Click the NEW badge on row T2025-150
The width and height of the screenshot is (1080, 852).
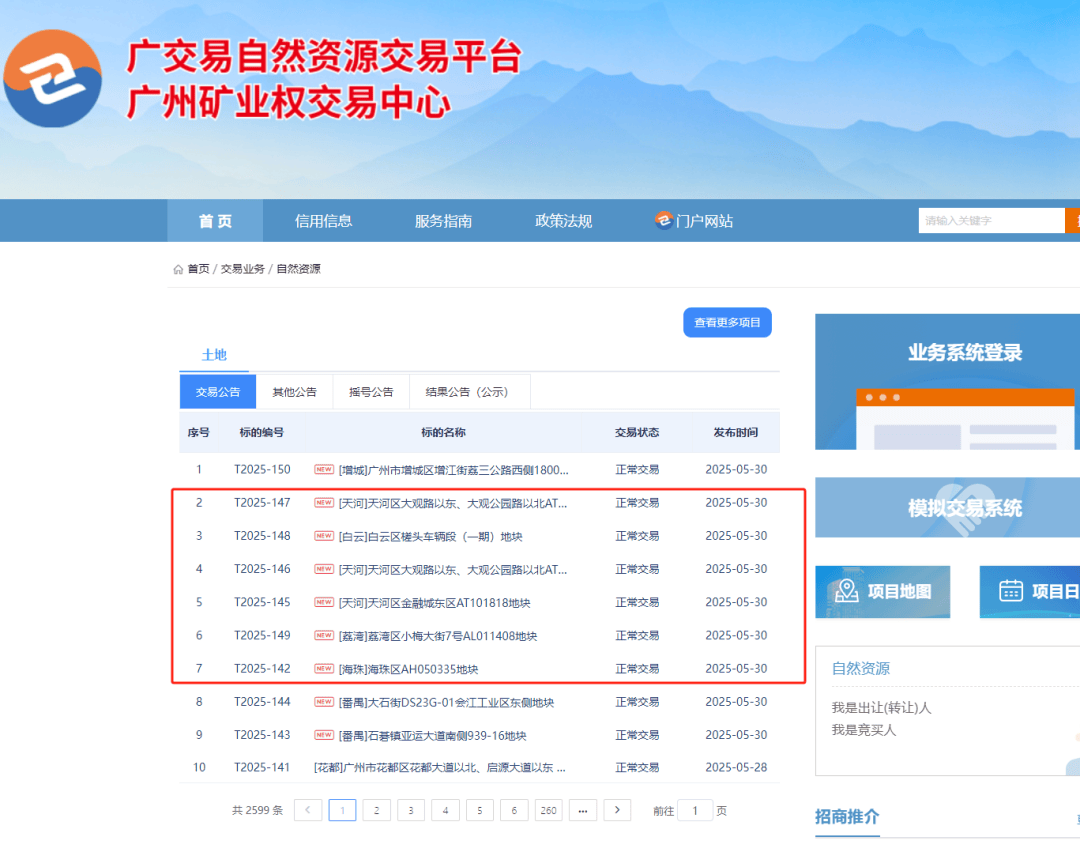(324, 470)
